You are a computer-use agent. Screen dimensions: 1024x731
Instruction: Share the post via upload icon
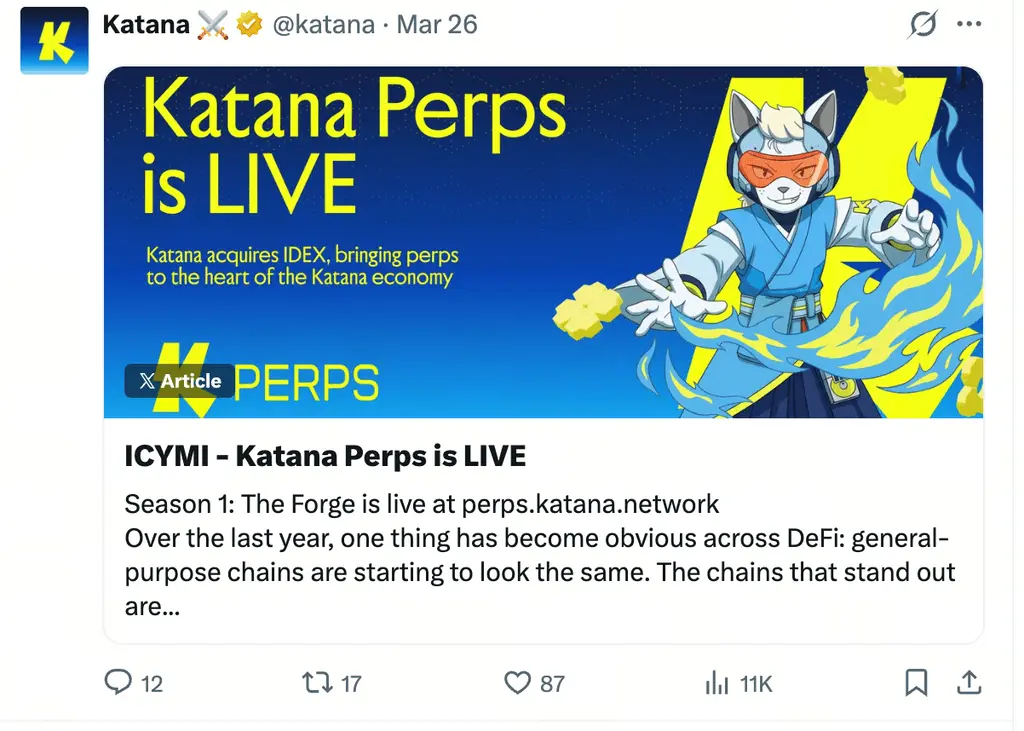coord(968,683)
